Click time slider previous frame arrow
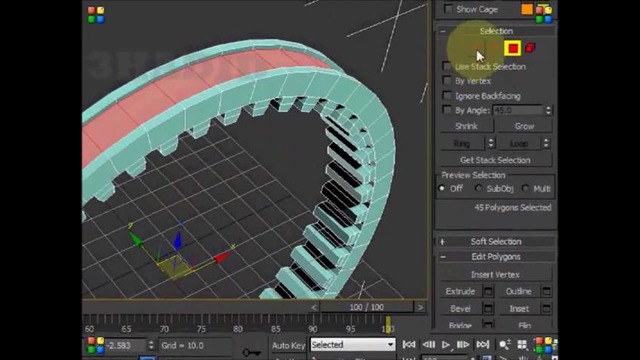640x360 pixels. click(313, 307)
